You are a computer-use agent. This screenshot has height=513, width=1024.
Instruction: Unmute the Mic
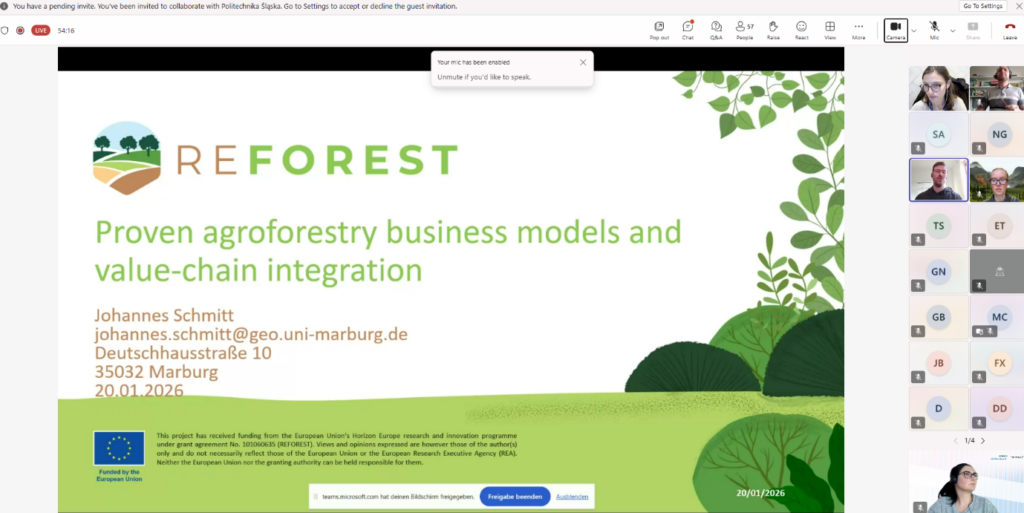click(x=934, y=29)
